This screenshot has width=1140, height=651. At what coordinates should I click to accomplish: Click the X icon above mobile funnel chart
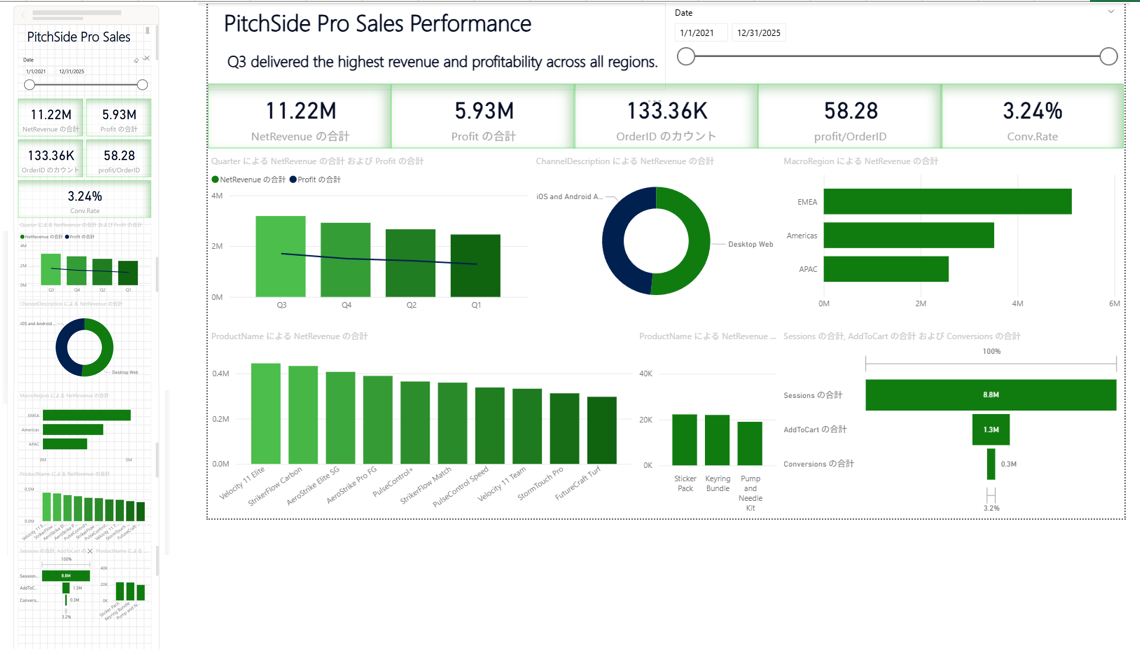click(90, 551)
